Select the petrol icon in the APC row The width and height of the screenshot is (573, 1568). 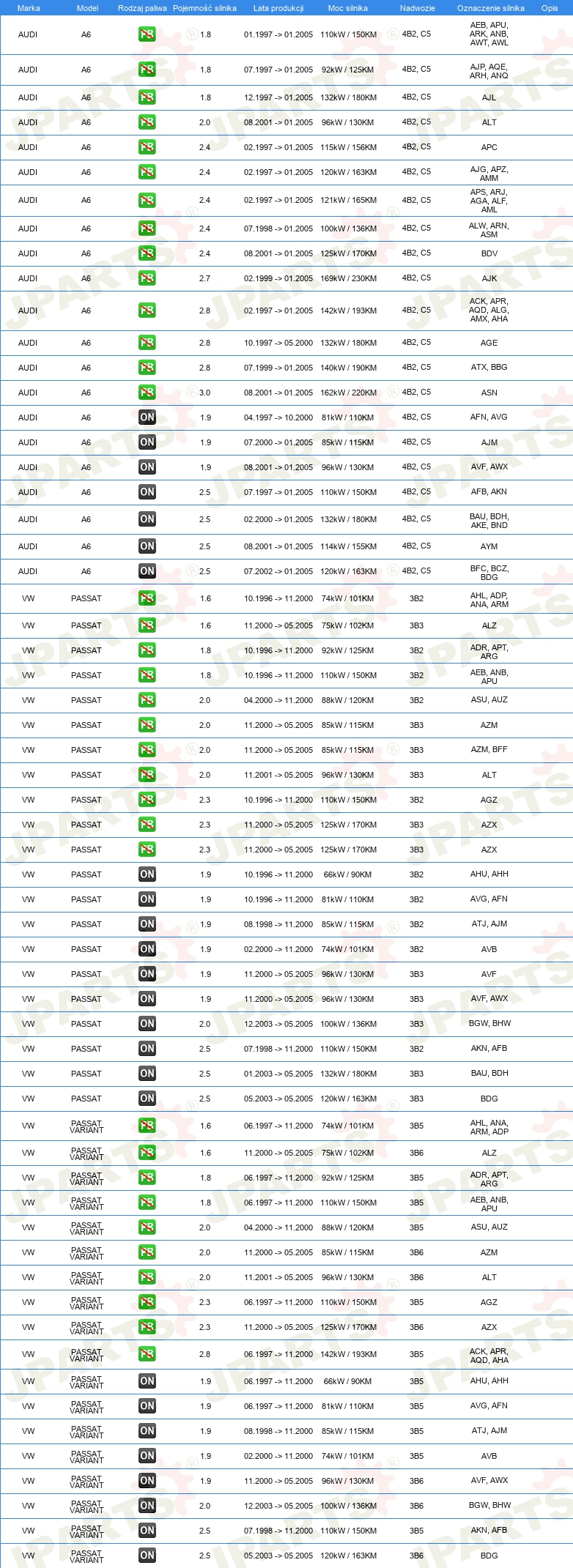(147, 147)
